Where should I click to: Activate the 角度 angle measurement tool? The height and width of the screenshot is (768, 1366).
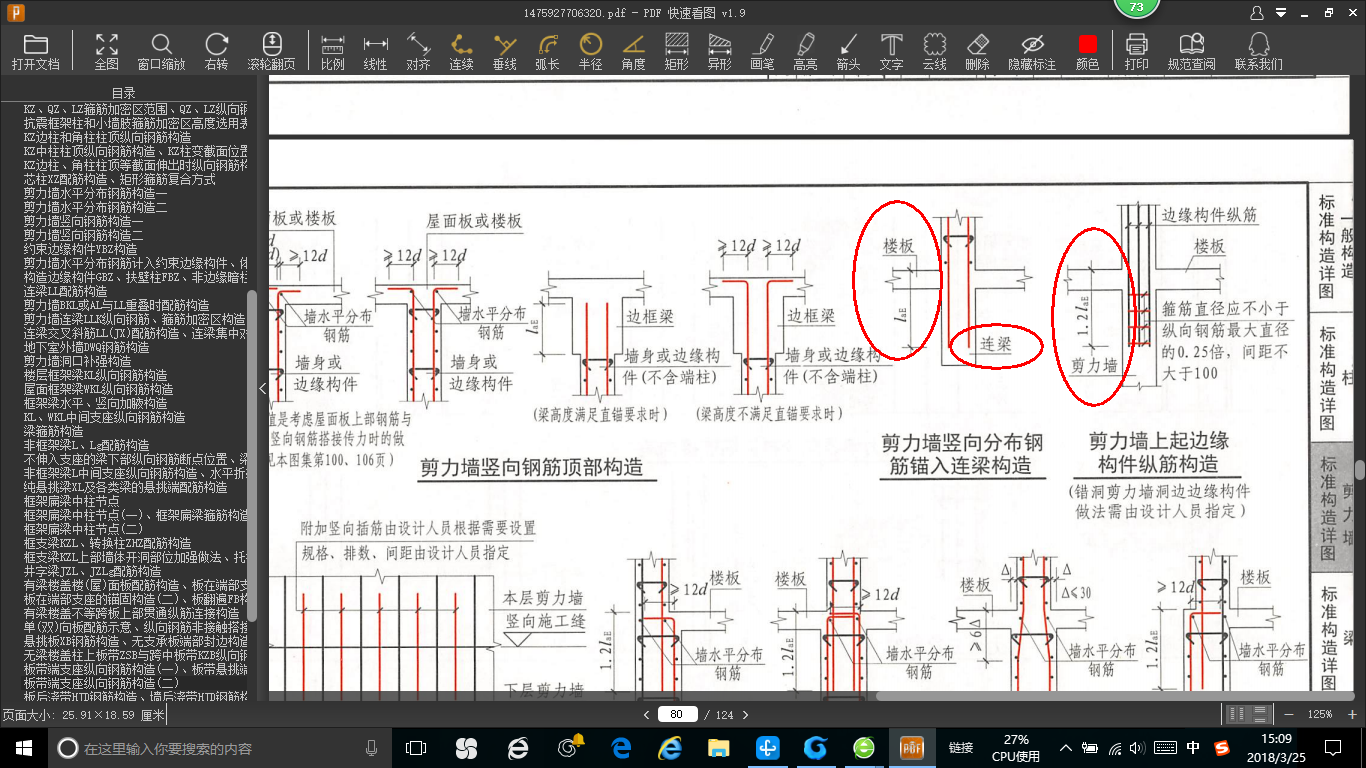[x=633, y=51]
